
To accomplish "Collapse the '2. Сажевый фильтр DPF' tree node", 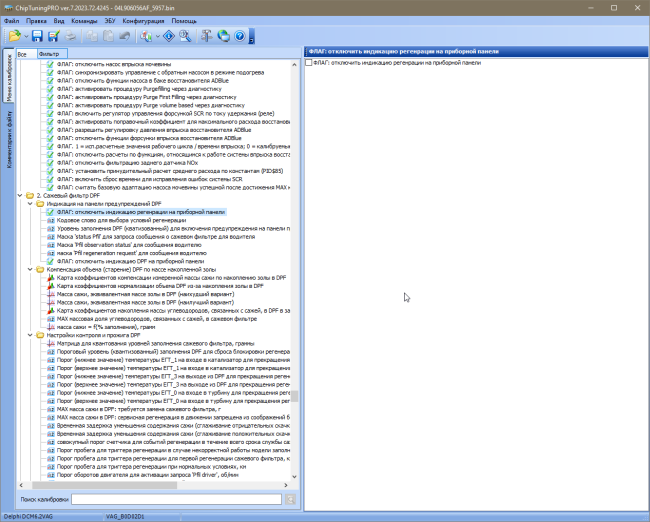I will pos(20,196).
